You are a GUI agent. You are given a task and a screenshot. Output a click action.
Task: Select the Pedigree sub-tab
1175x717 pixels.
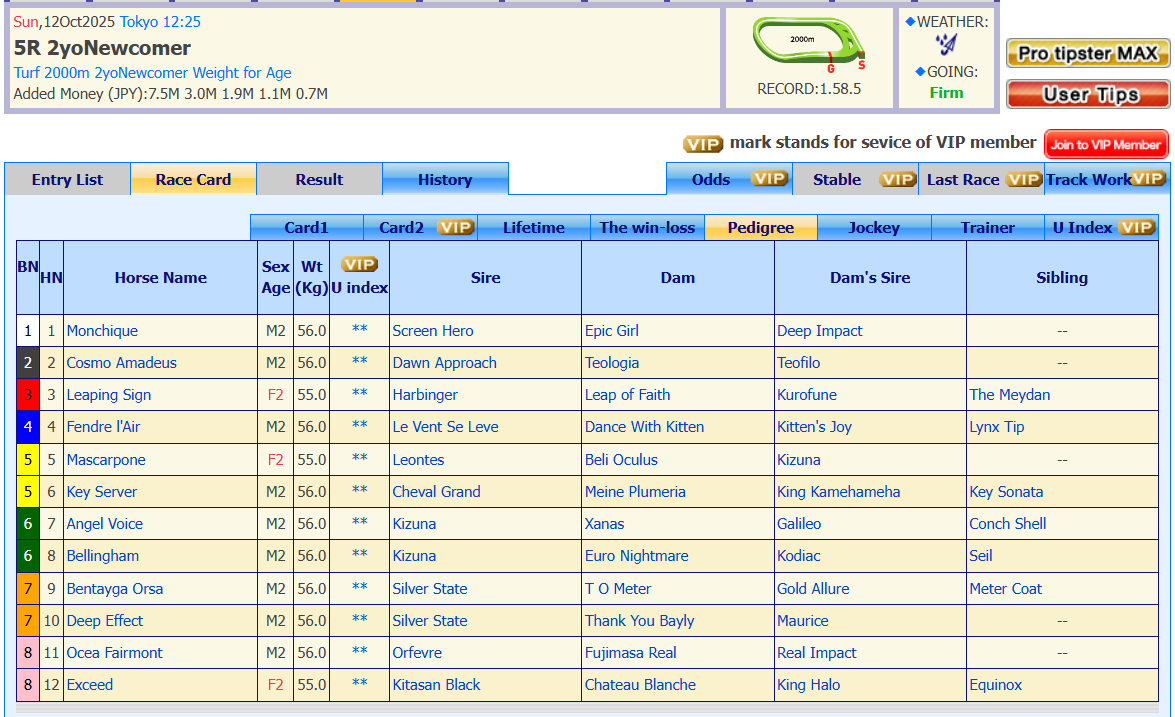[x=761, y=228]
